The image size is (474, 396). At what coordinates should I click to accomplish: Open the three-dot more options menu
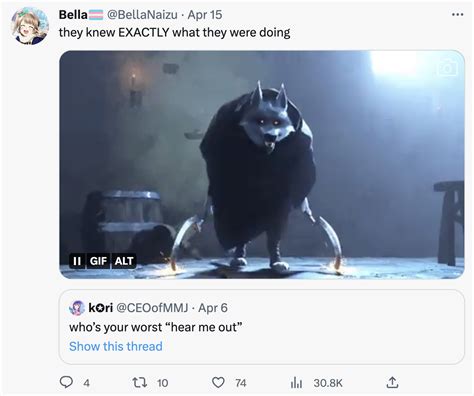(457, 14)
